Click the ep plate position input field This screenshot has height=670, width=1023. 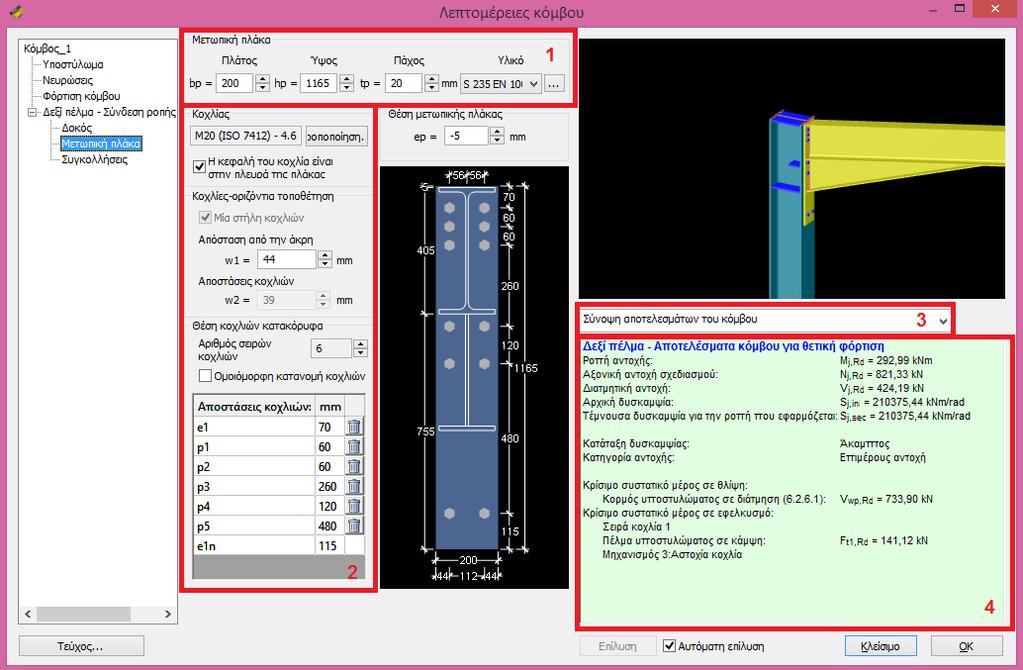tap(466, 136)
